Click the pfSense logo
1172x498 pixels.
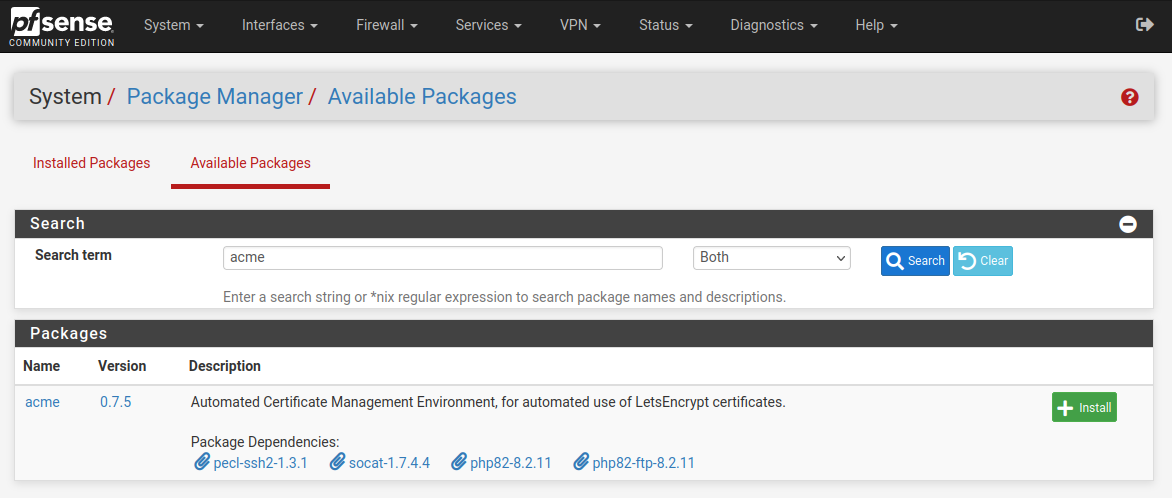(x=62, y=28)
